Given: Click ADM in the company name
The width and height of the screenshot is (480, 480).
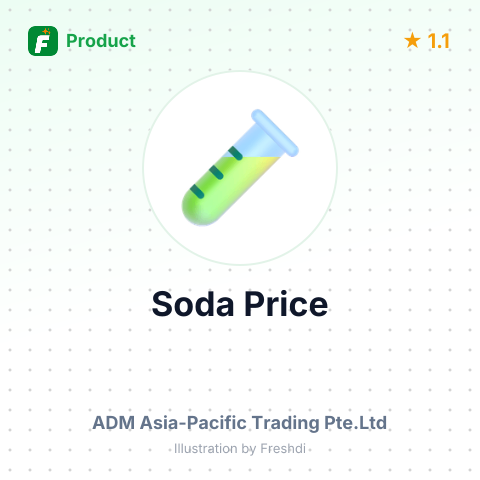Looking at the screenshot, I should (x=114, y=423).
